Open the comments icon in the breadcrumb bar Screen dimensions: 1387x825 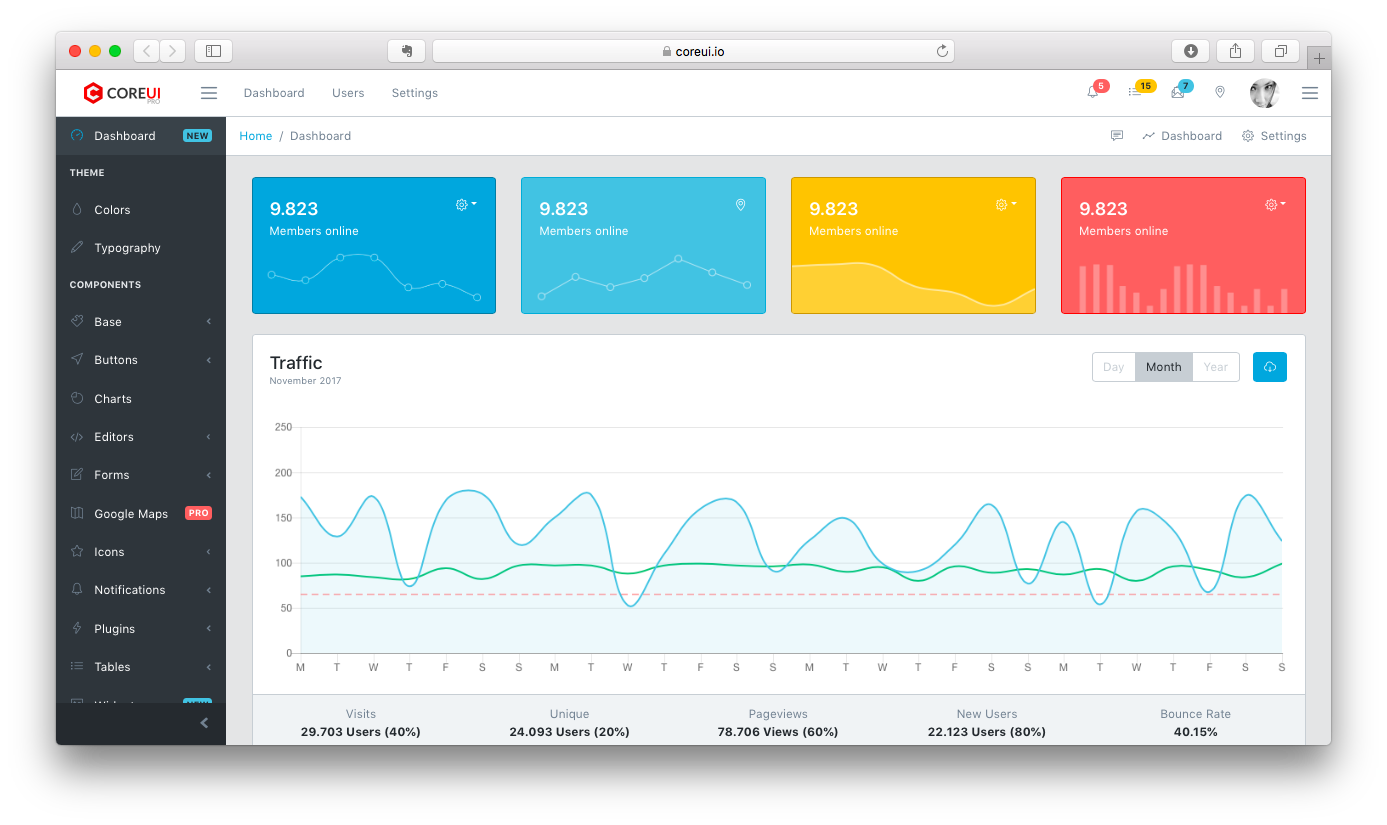(1117, 135)
